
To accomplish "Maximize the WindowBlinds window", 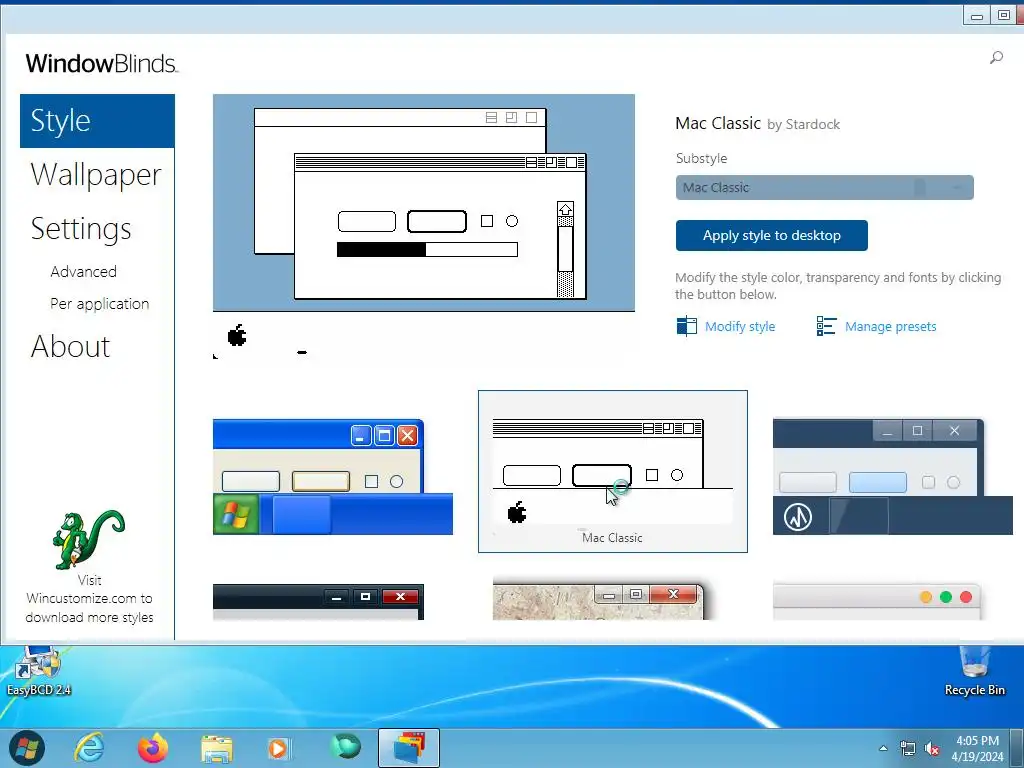I will click(x=1004, y=15).
